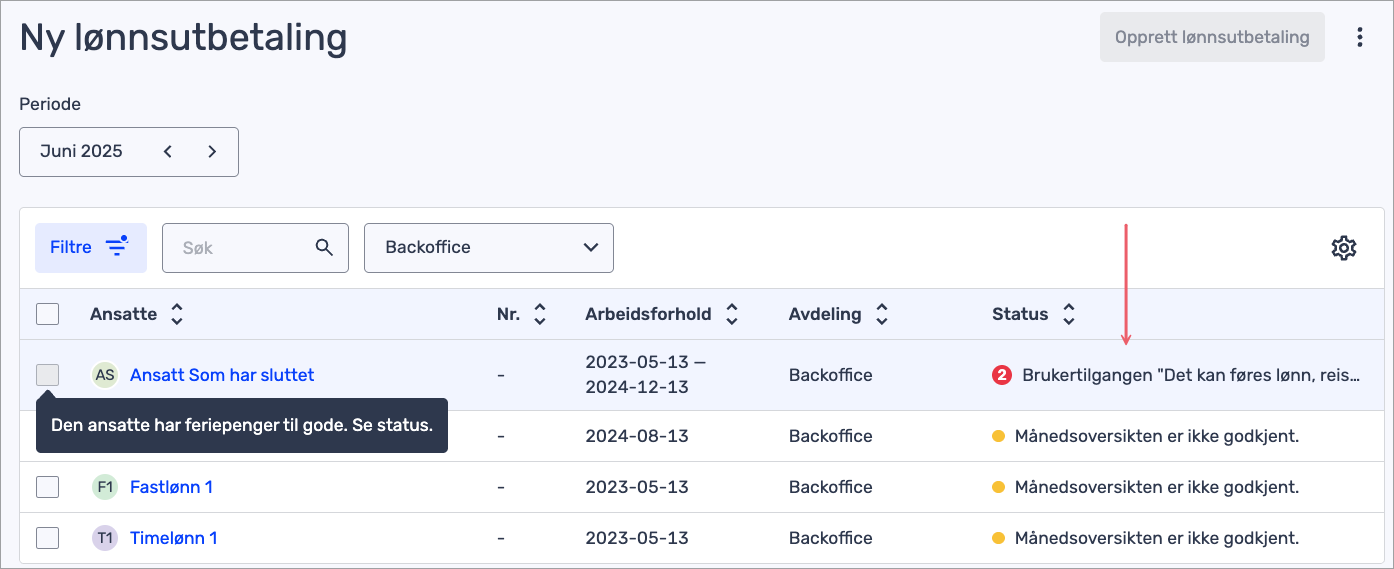1394x569 pixels.
Task: Click red error badge showing 2
Action: point(1002,375)
